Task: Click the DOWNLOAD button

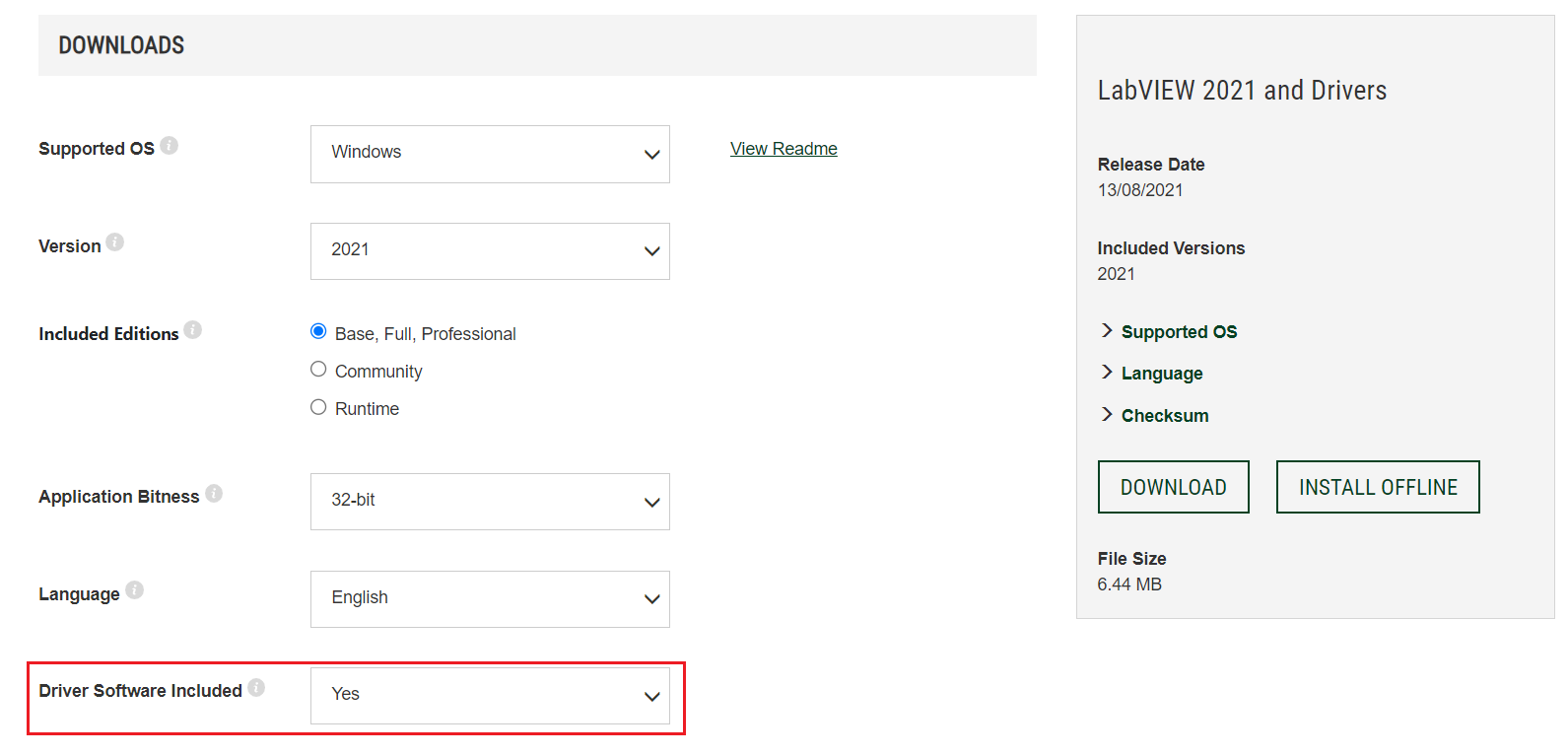Action: [1174, 487]
